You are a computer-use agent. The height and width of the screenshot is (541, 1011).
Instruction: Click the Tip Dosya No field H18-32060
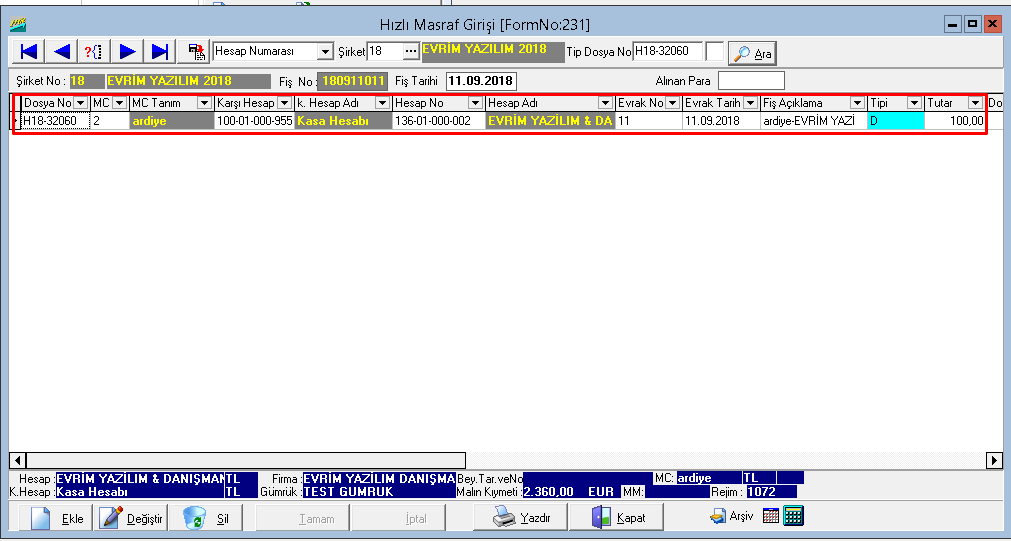click(667, 52)
